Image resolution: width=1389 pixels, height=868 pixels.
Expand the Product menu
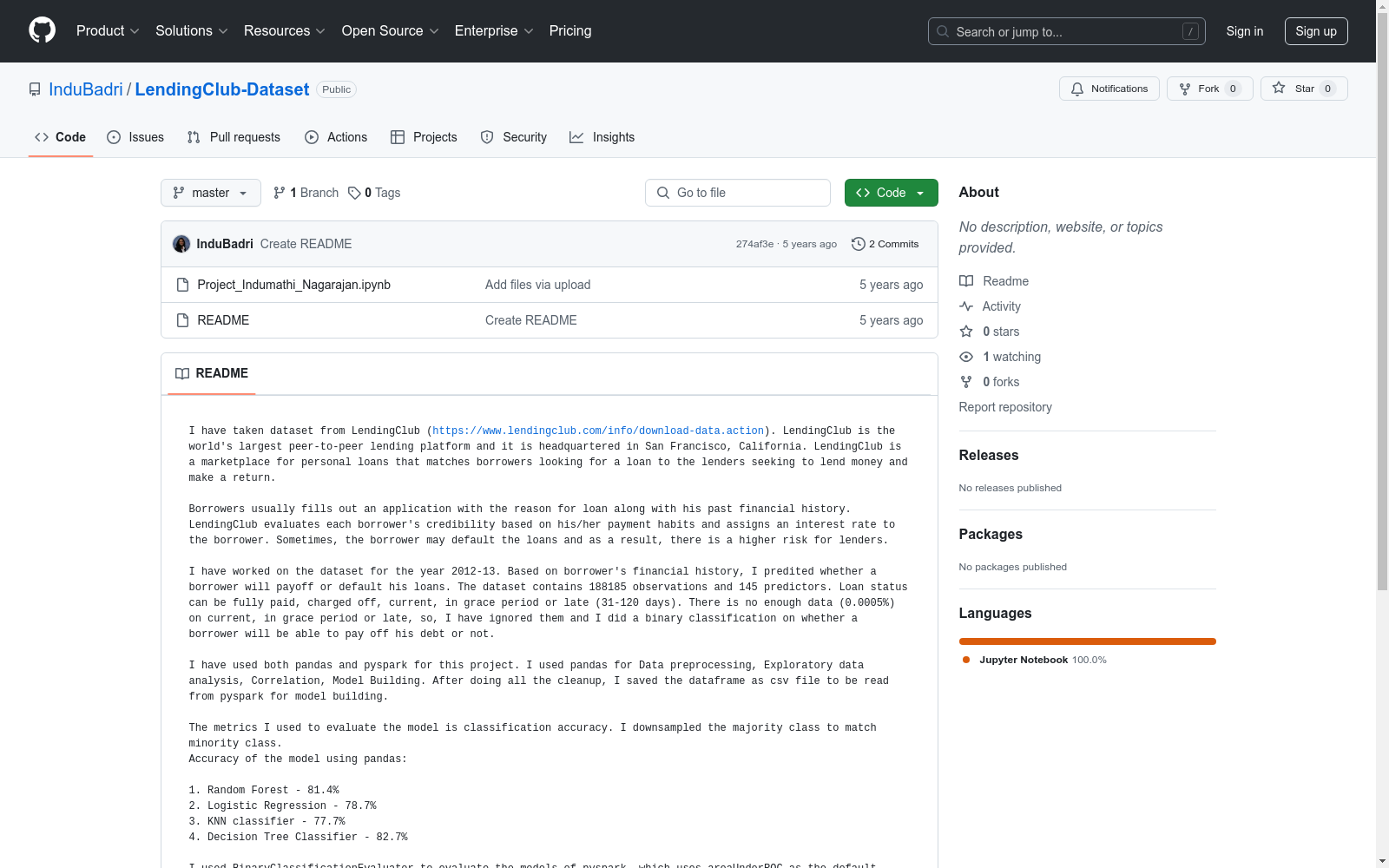(x=108, y=30)
